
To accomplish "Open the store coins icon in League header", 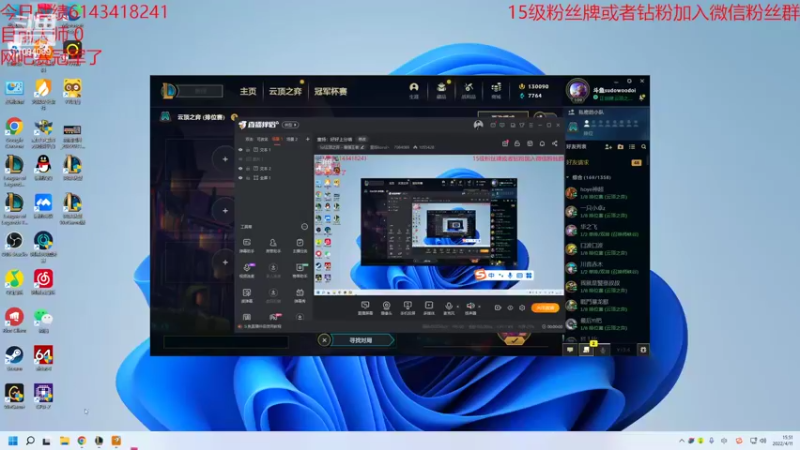I will pyautogui.click(x=496, y=90).
